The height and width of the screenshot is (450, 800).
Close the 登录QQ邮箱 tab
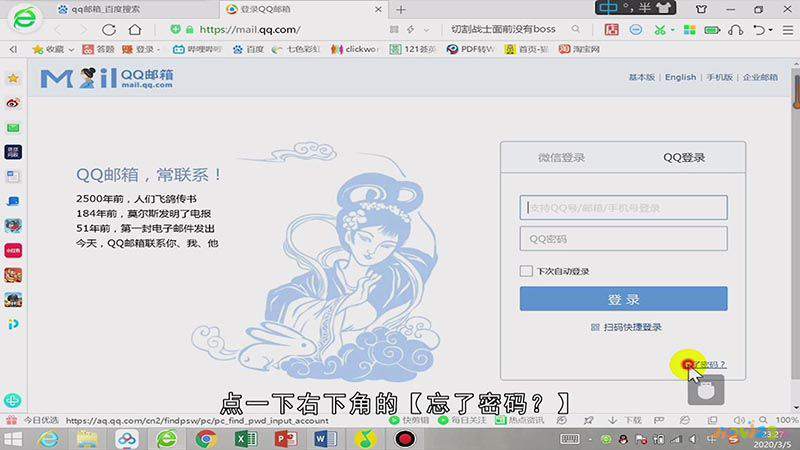[x=378, y=9]
